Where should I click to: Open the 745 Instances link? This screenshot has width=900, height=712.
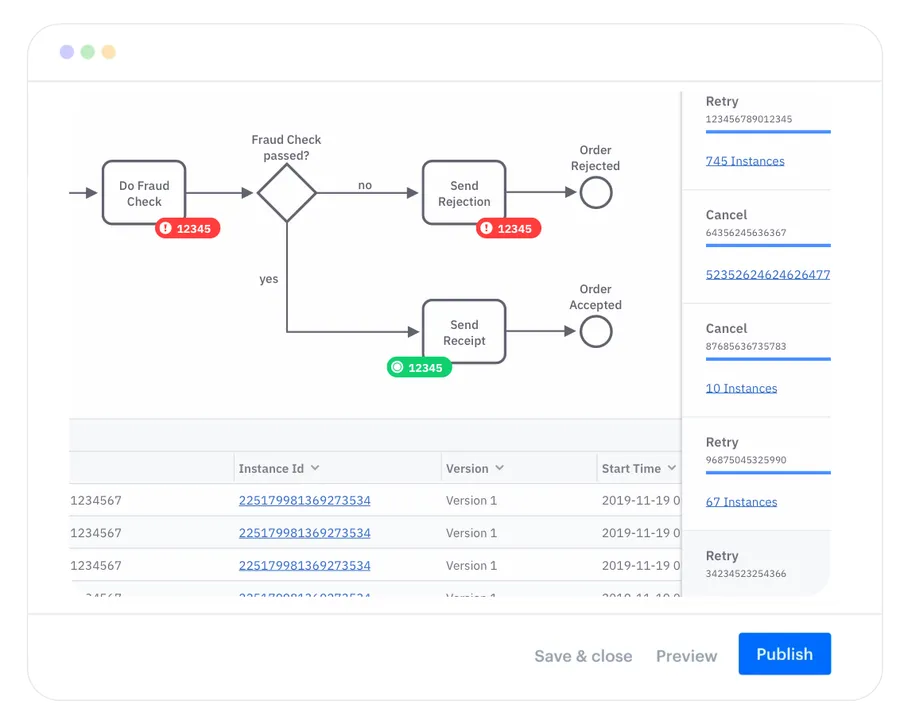point(745,161)
